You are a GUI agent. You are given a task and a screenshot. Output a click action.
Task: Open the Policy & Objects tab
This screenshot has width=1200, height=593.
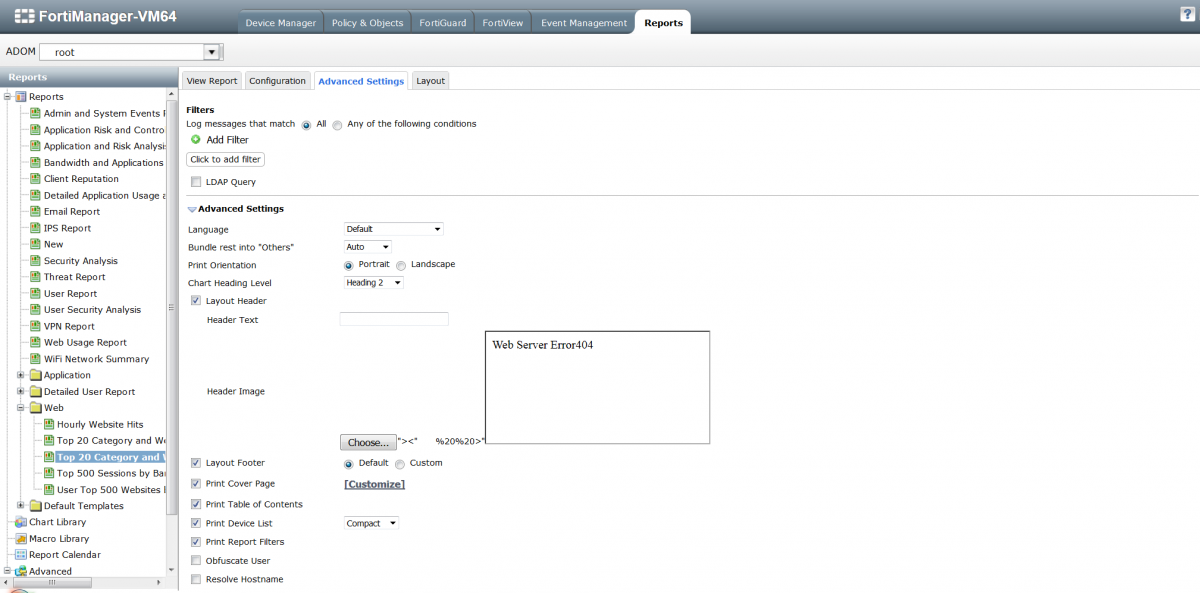[367, 23]
